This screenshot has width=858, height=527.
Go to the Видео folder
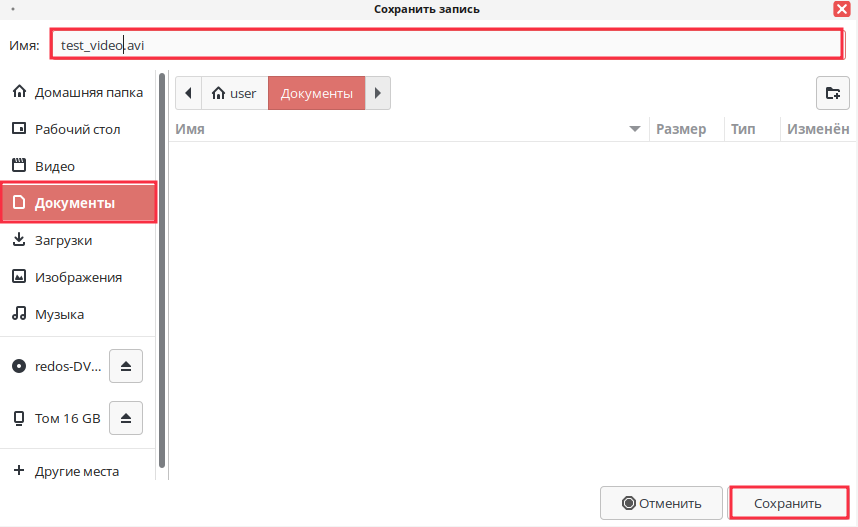(55, 166)
